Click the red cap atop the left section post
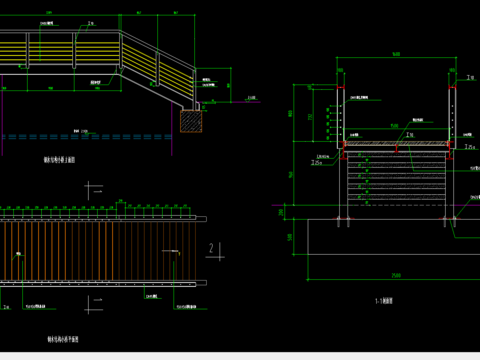Image resolution: width=480 pixels, height=360 pixels. point(341,87)
